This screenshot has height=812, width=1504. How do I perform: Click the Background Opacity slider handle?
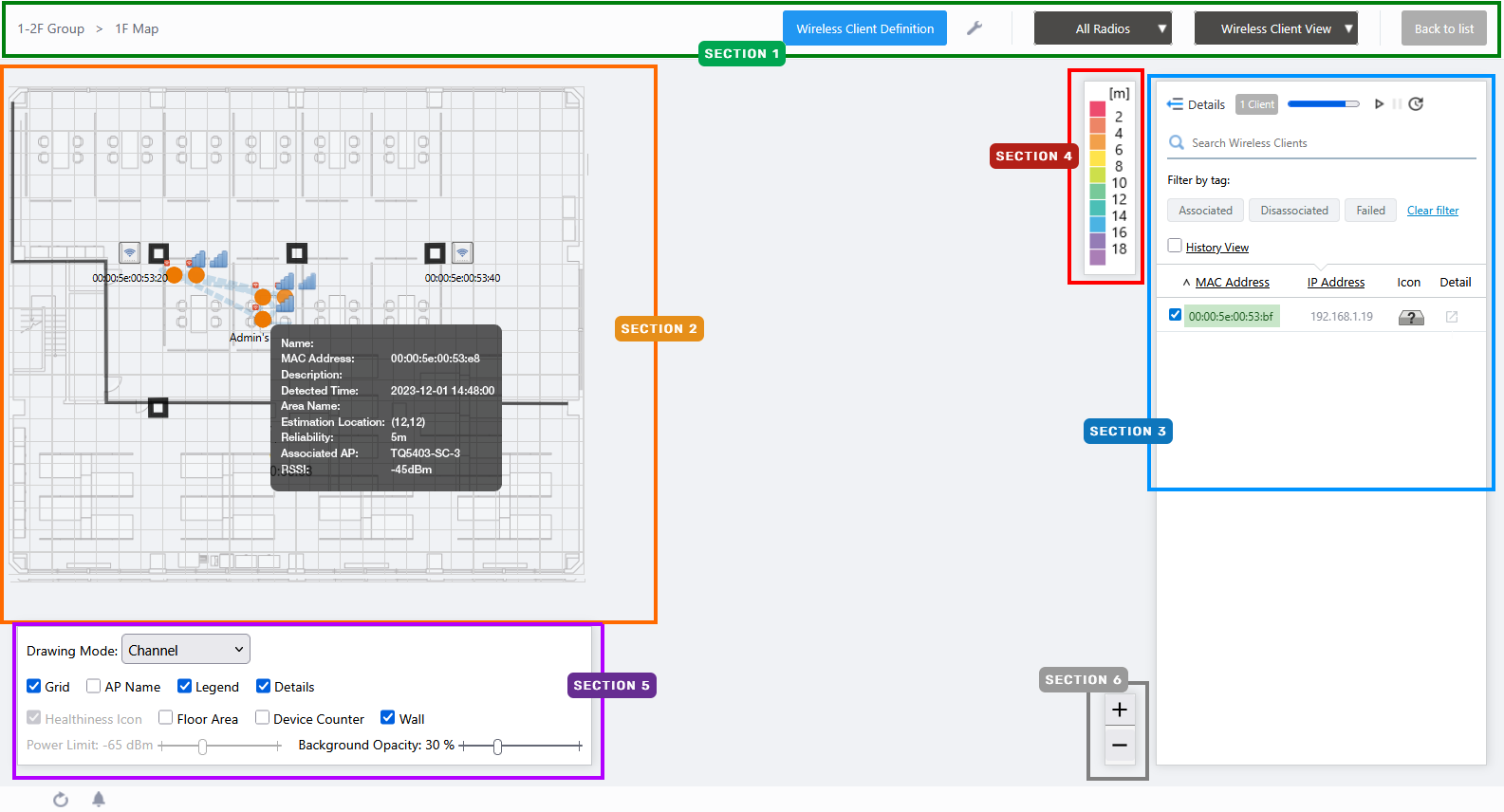click(x=497, y=747)
